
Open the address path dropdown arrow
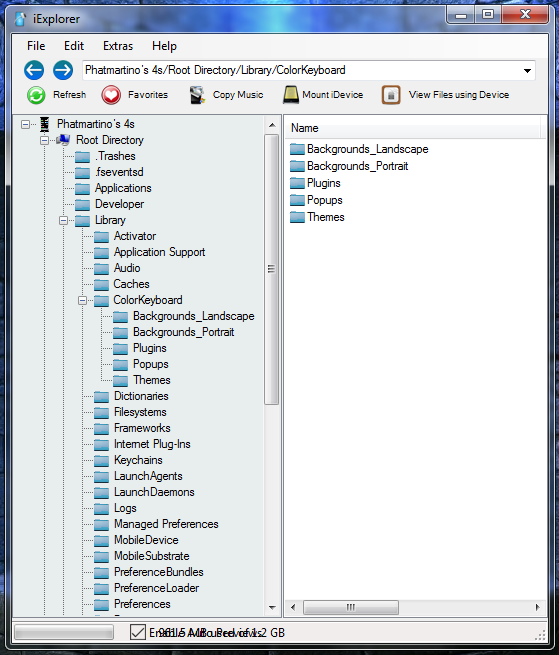tap(527, 71)
